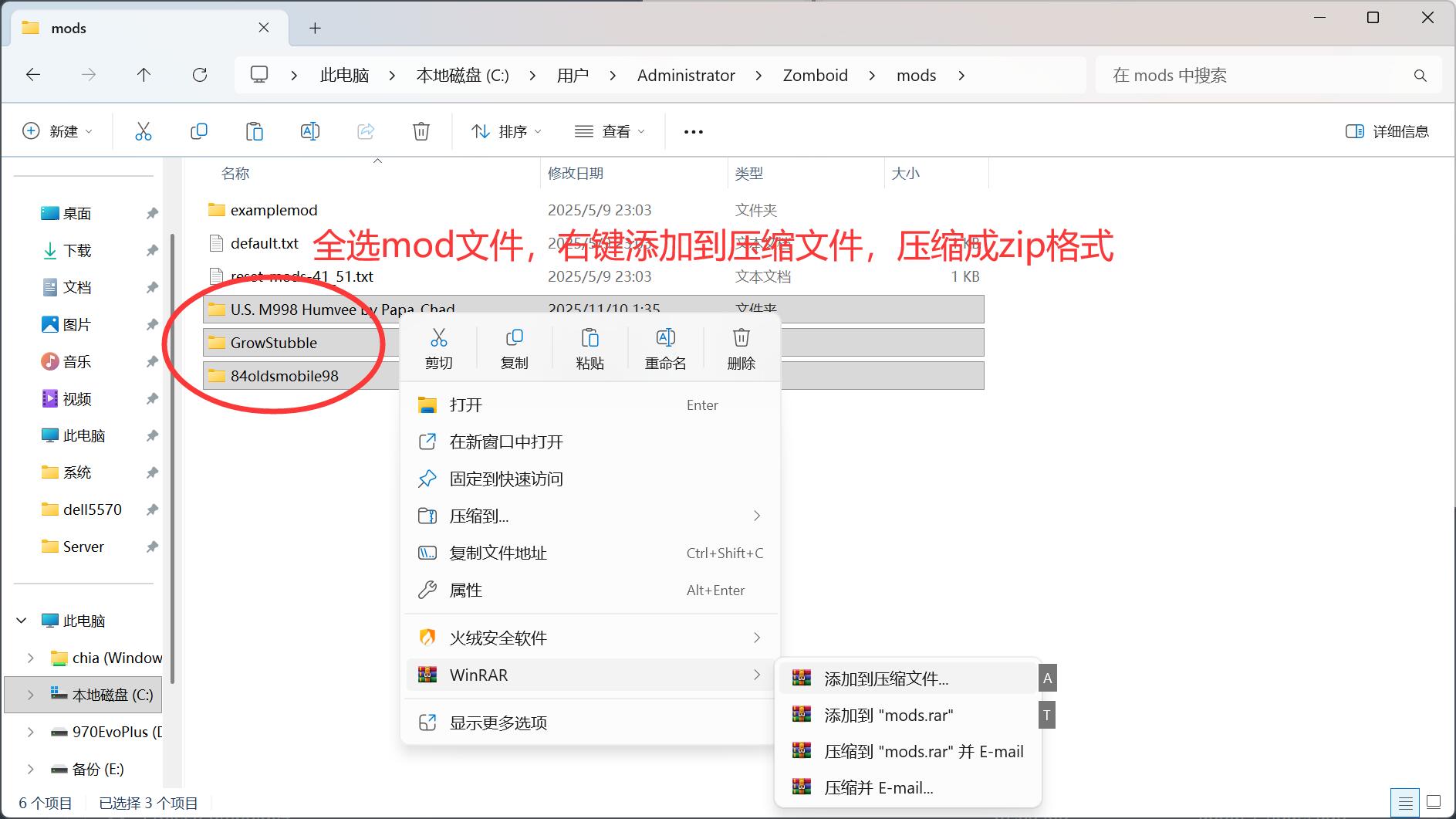Click the Refresh icon in the address bar
Image resolution: width=1456 pixels, height=819 pixels.
pyautogui.click(x=200, y=75)
